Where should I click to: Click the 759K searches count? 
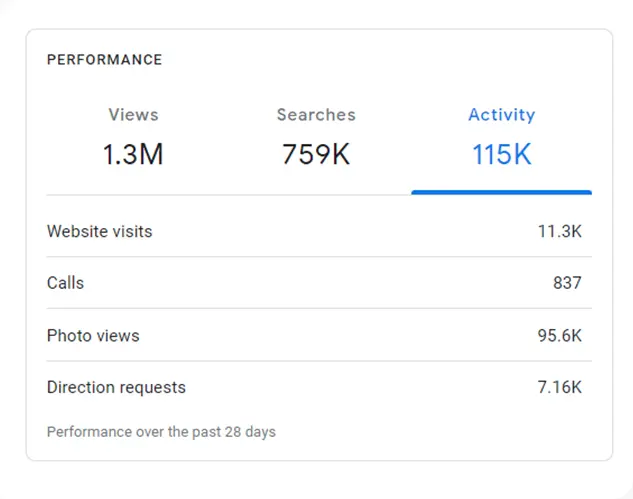[316, 155]
